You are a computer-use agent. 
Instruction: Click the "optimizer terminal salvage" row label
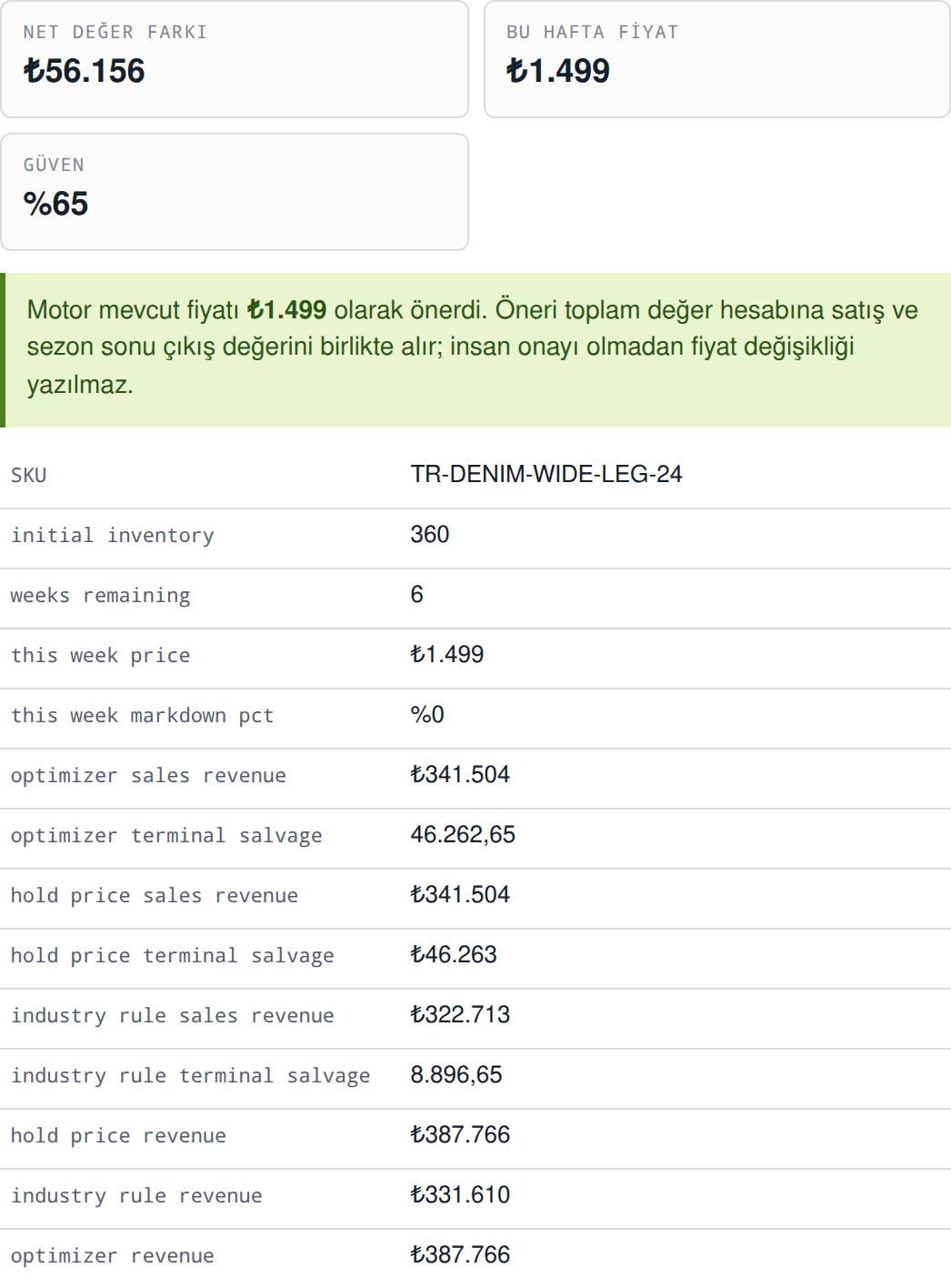point(166,835)
